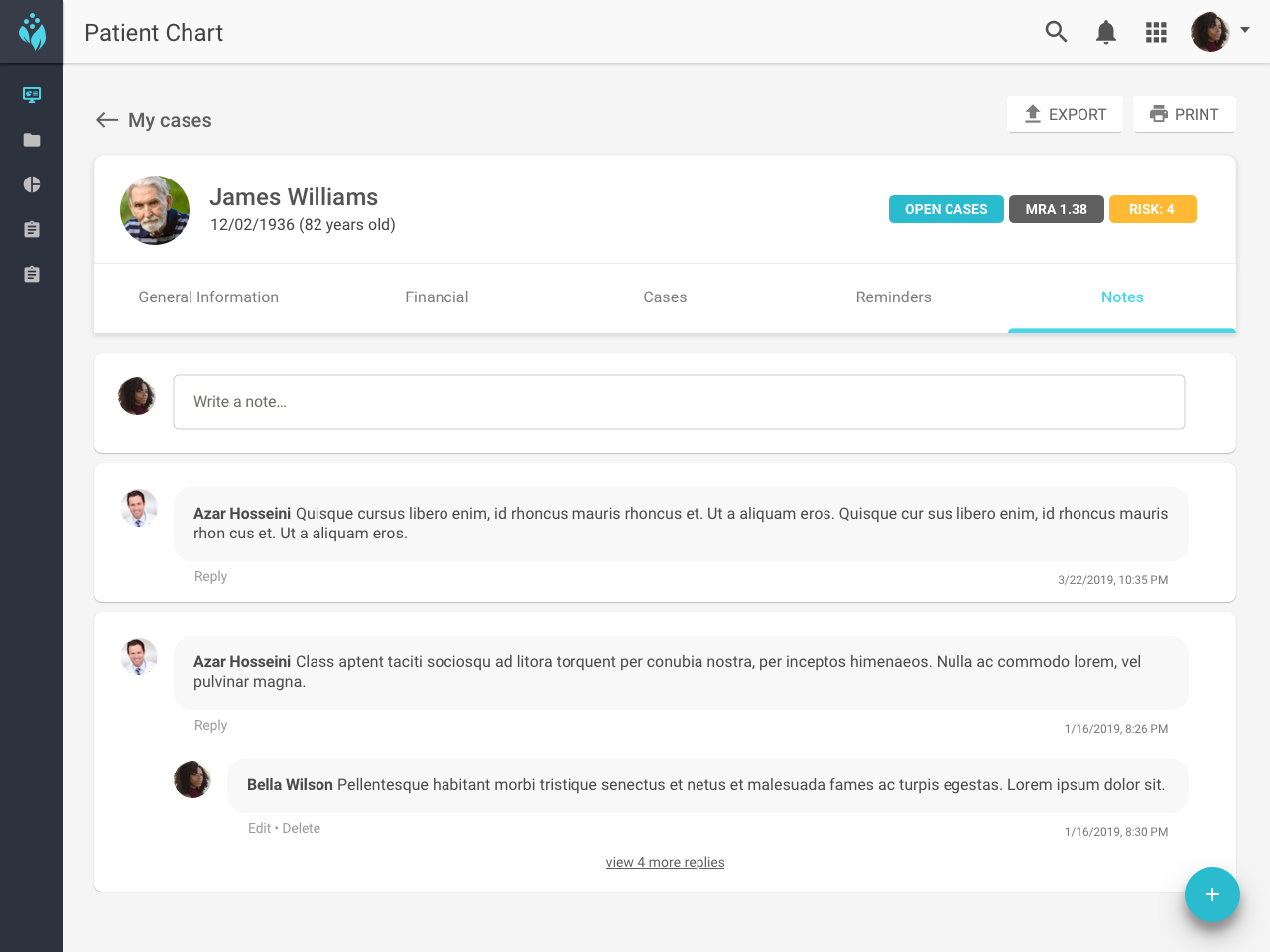
Task: Click the EXPORT button
Action: coord(1065,114)
